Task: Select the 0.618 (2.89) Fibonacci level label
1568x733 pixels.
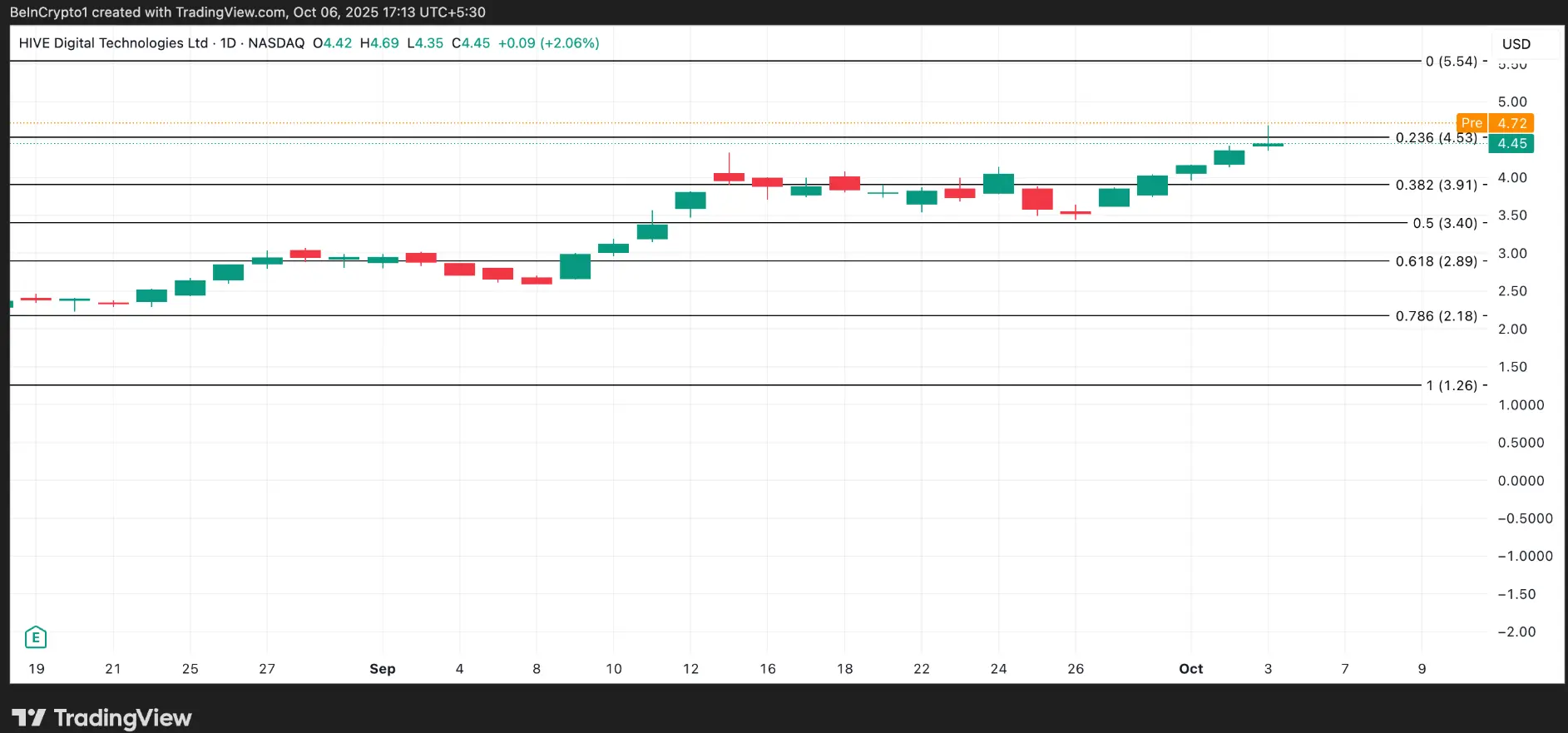Action: coord(1436,261)
